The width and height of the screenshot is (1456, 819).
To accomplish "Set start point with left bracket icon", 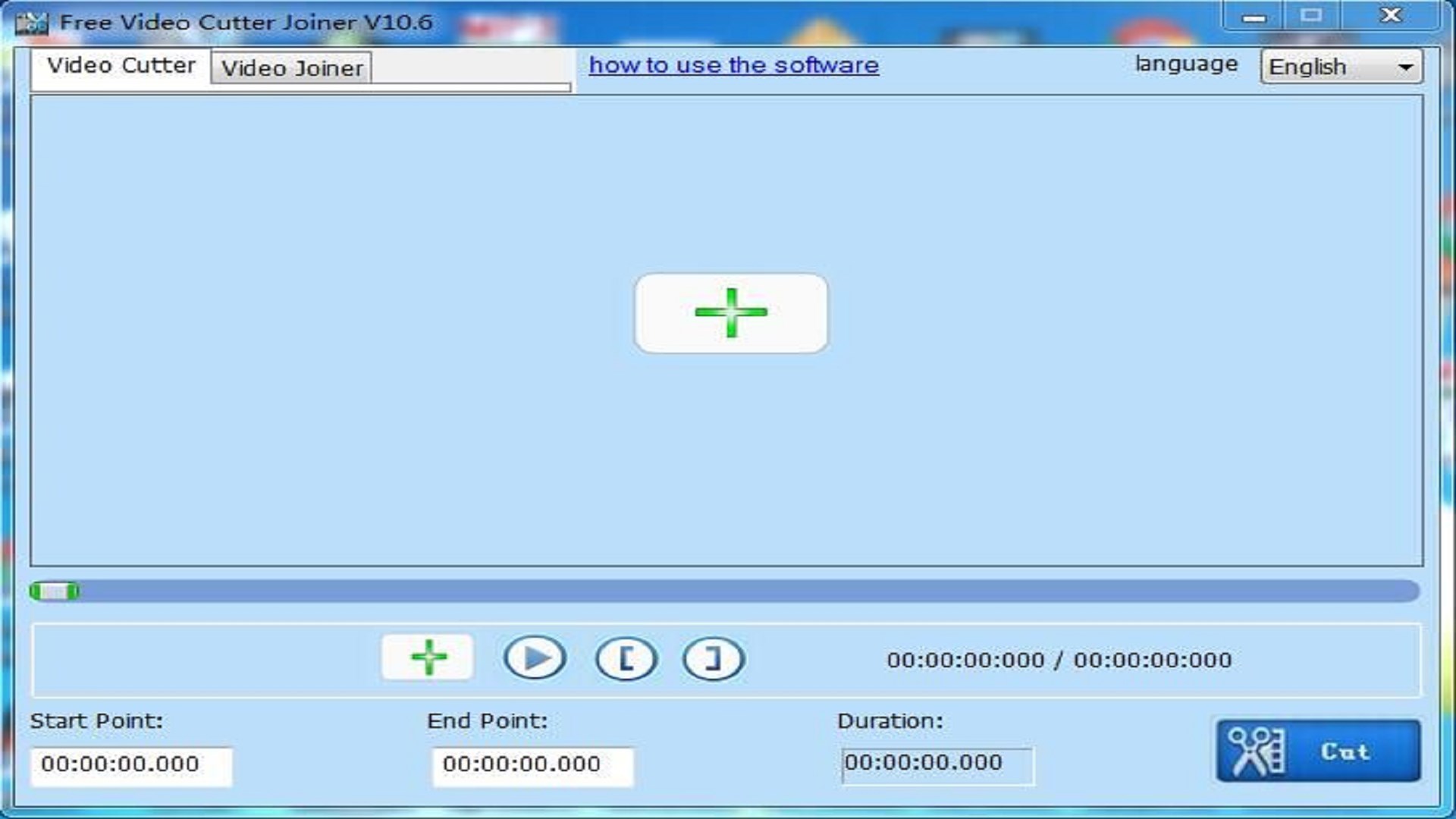I will tap(626, 658).
